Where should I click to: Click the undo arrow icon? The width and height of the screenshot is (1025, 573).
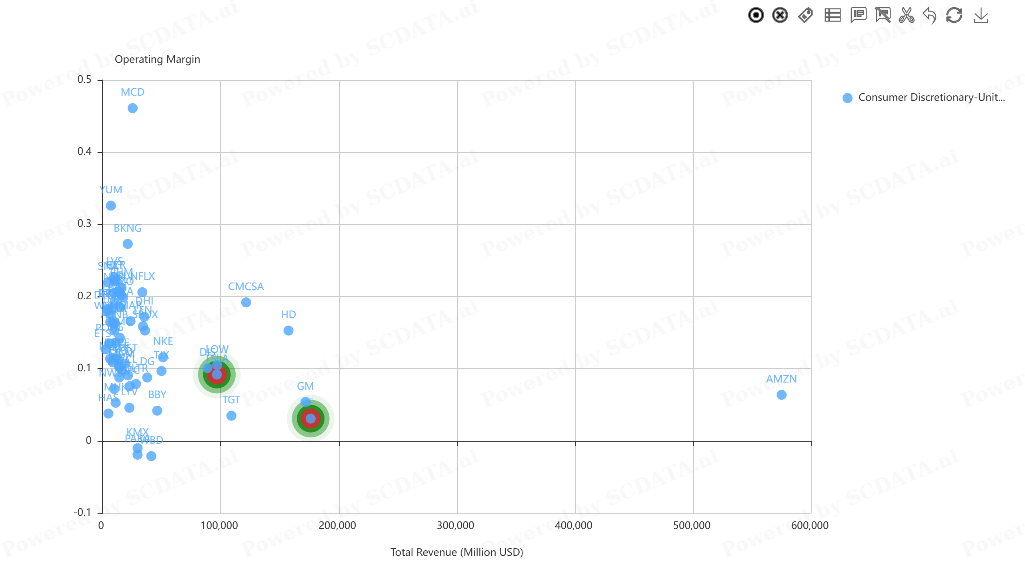click(930, 15)
